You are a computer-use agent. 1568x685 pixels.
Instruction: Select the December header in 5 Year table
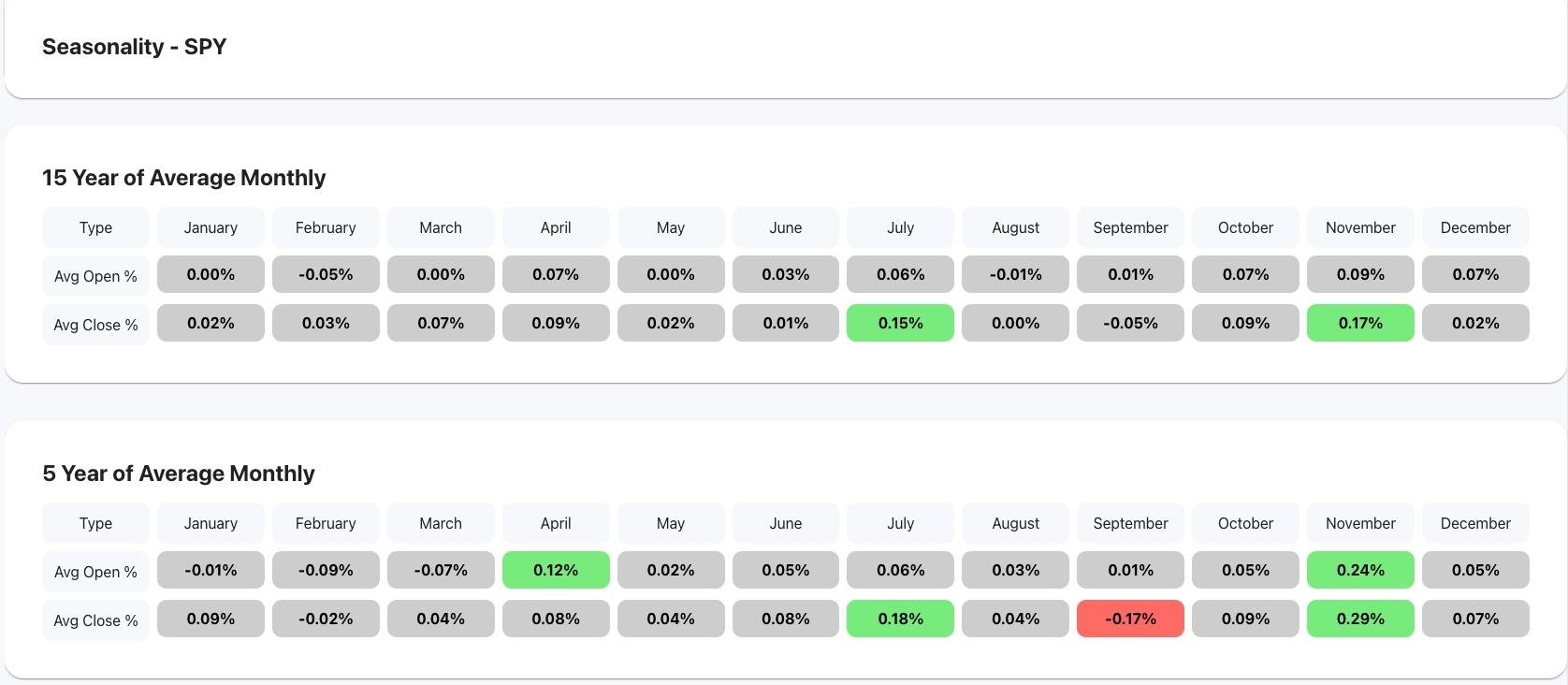(1475, 523)
